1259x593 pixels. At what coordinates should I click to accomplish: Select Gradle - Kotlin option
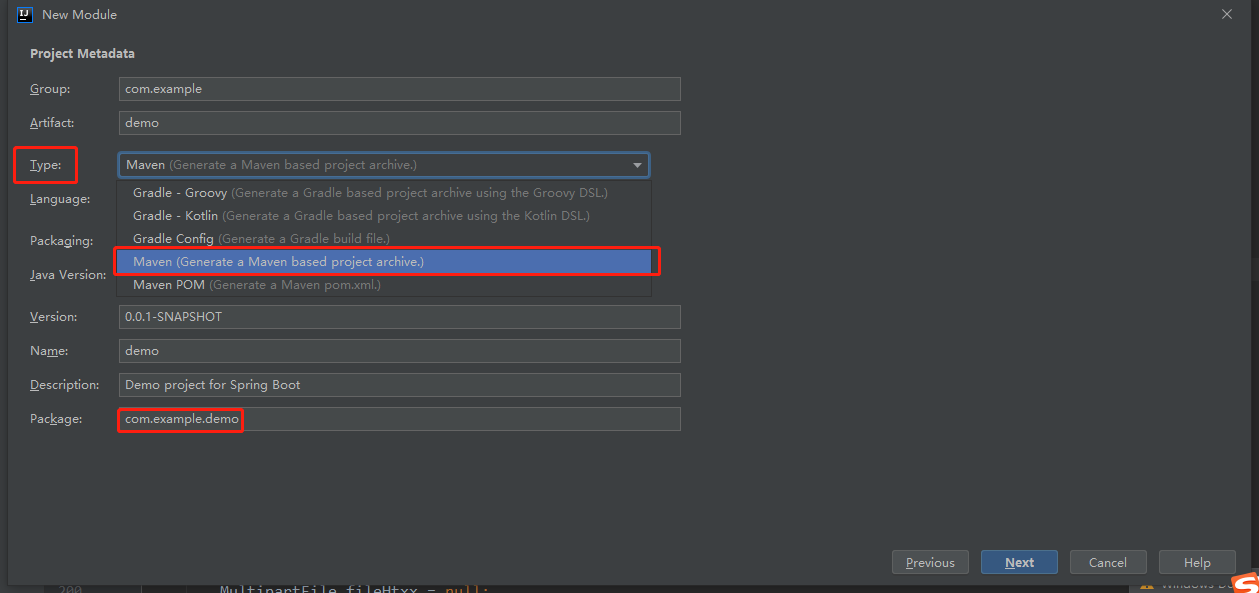[x=384, y=216]
